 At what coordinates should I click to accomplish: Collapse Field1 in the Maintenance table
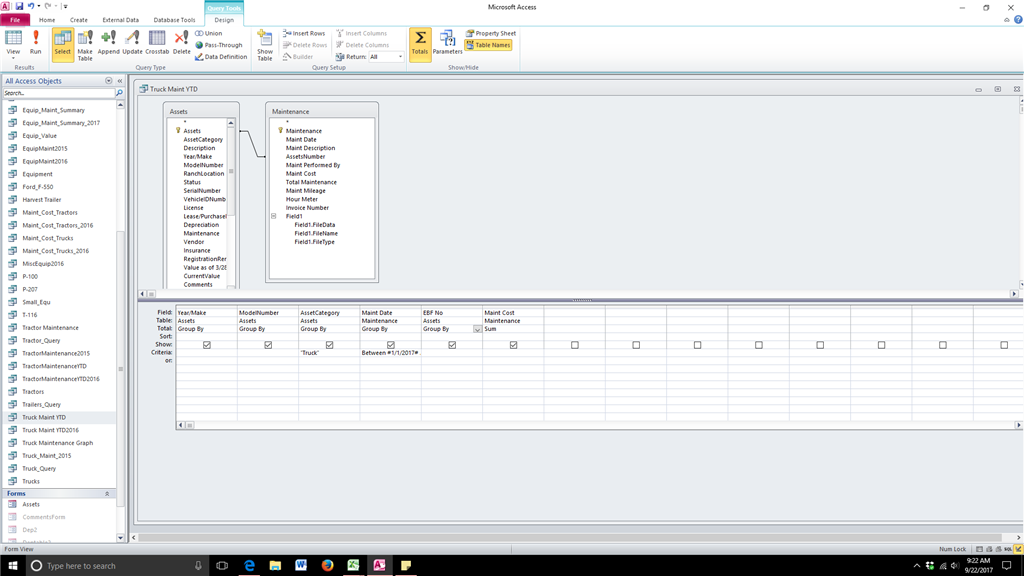click(x=274, y=216)
